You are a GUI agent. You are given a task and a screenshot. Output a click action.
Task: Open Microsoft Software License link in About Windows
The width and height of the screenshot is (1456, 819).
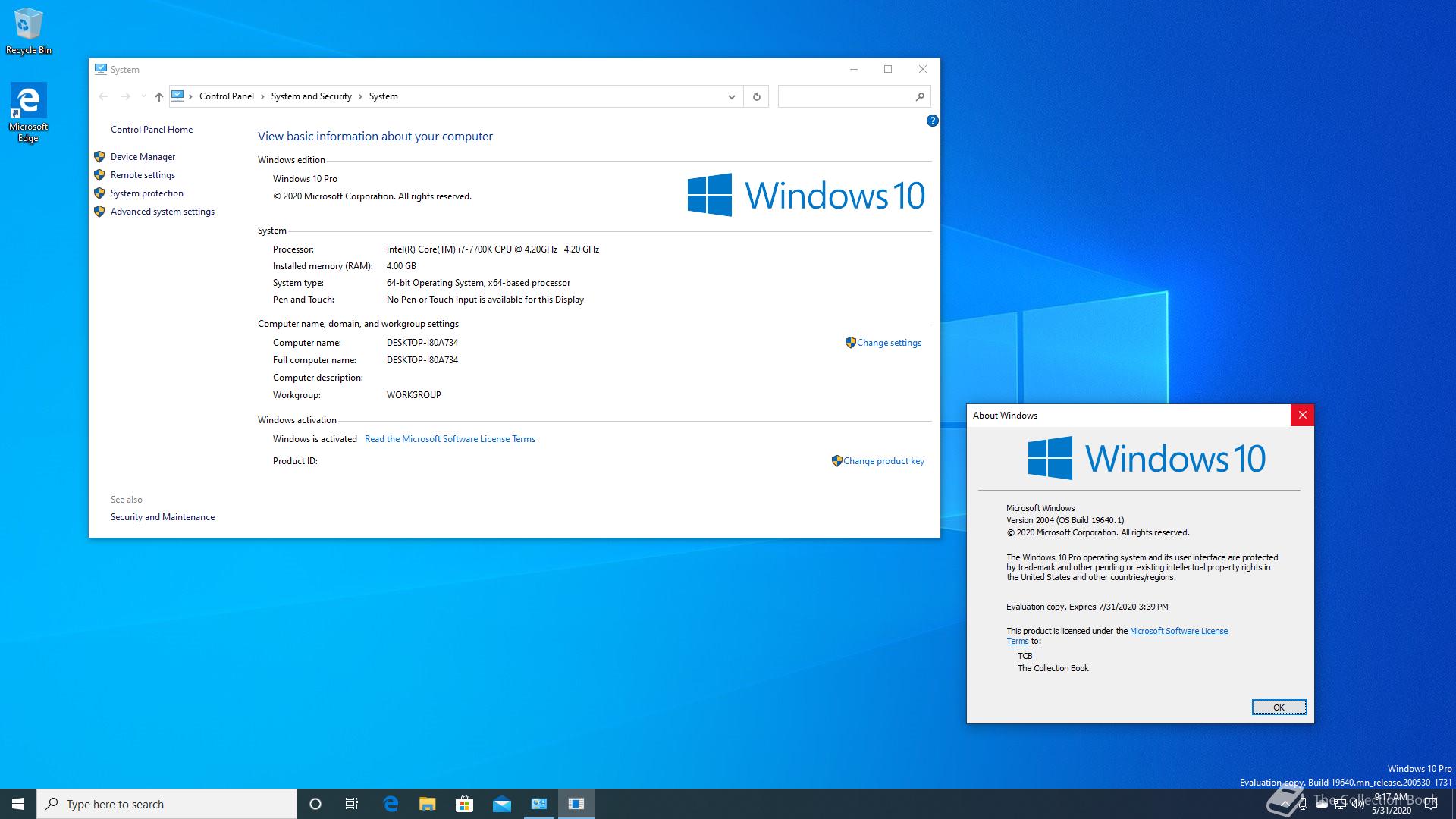click(1178, 631)
